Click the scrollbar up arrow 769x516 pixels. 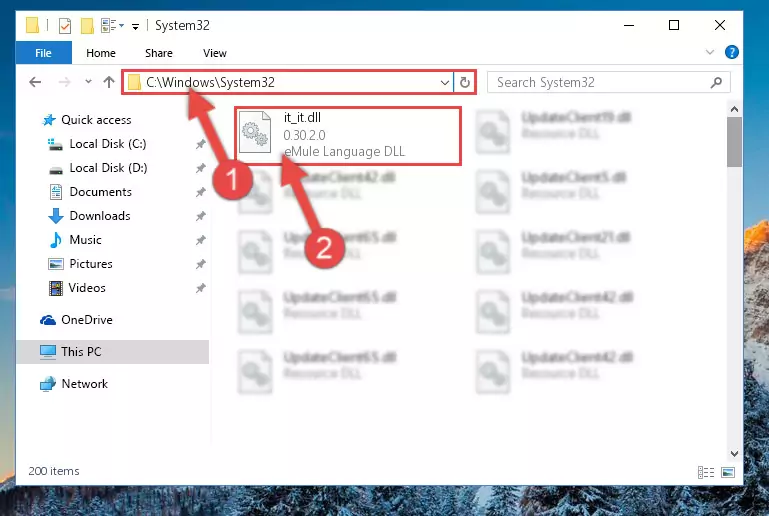point(734,109)
